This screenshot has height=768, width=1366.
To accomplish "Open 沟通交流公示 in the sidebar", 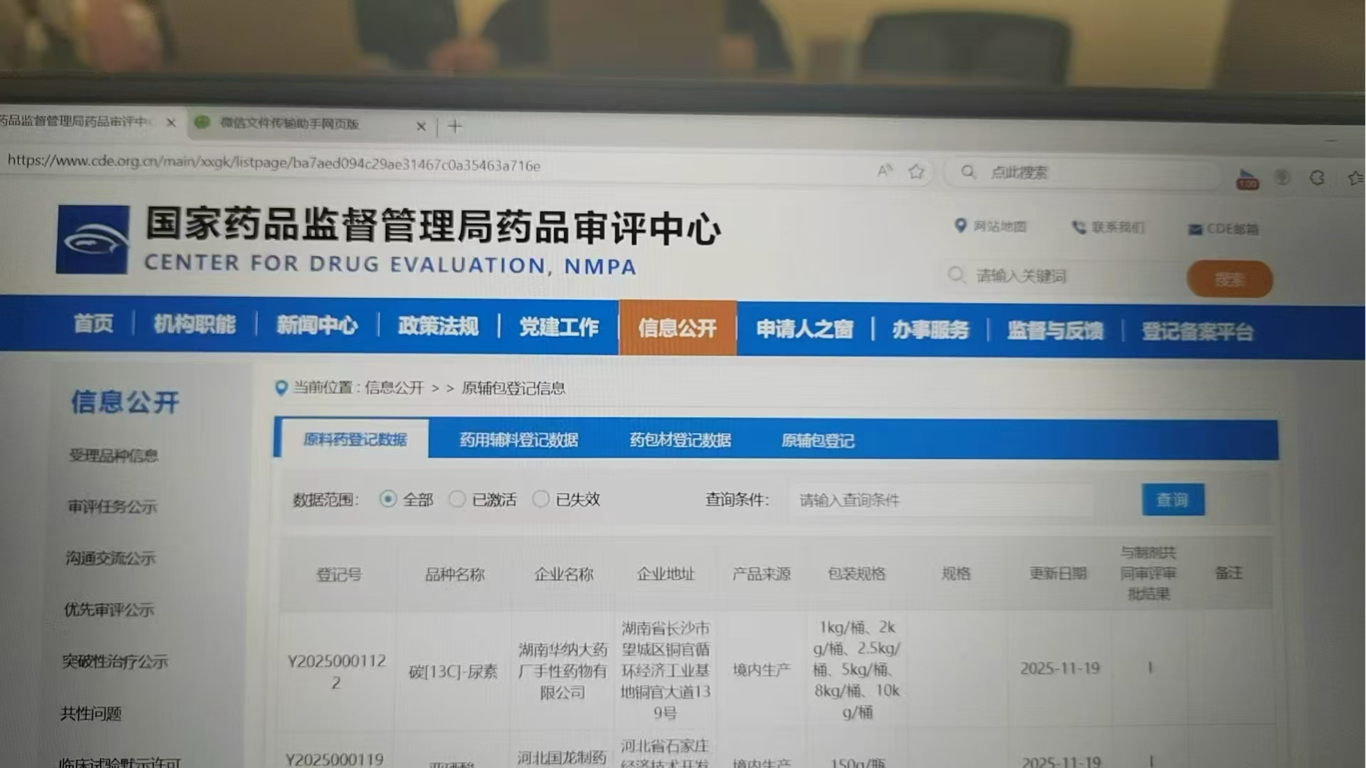I will [x=111, y=558].
